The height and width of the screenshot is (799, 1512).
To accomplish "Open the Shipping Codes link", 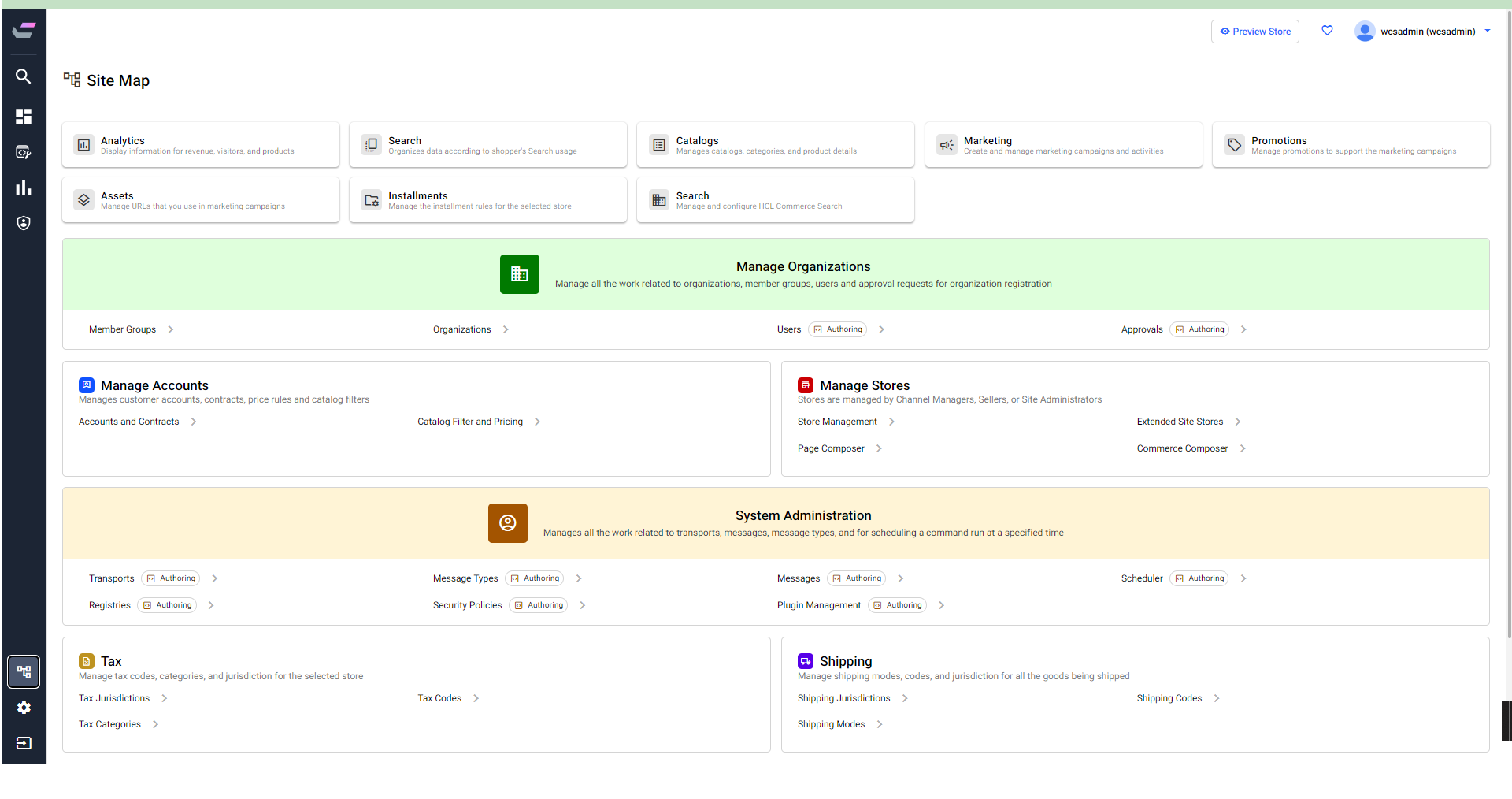I will [1169, 698].
